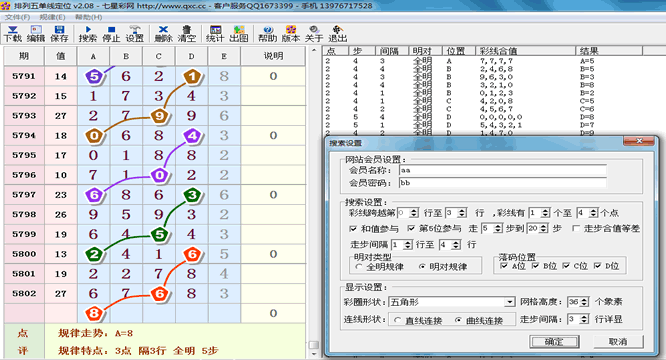This screenshot has height=360, width=666.
Task: Open the 文件(F) menu
Action: [x=17, y=17]
